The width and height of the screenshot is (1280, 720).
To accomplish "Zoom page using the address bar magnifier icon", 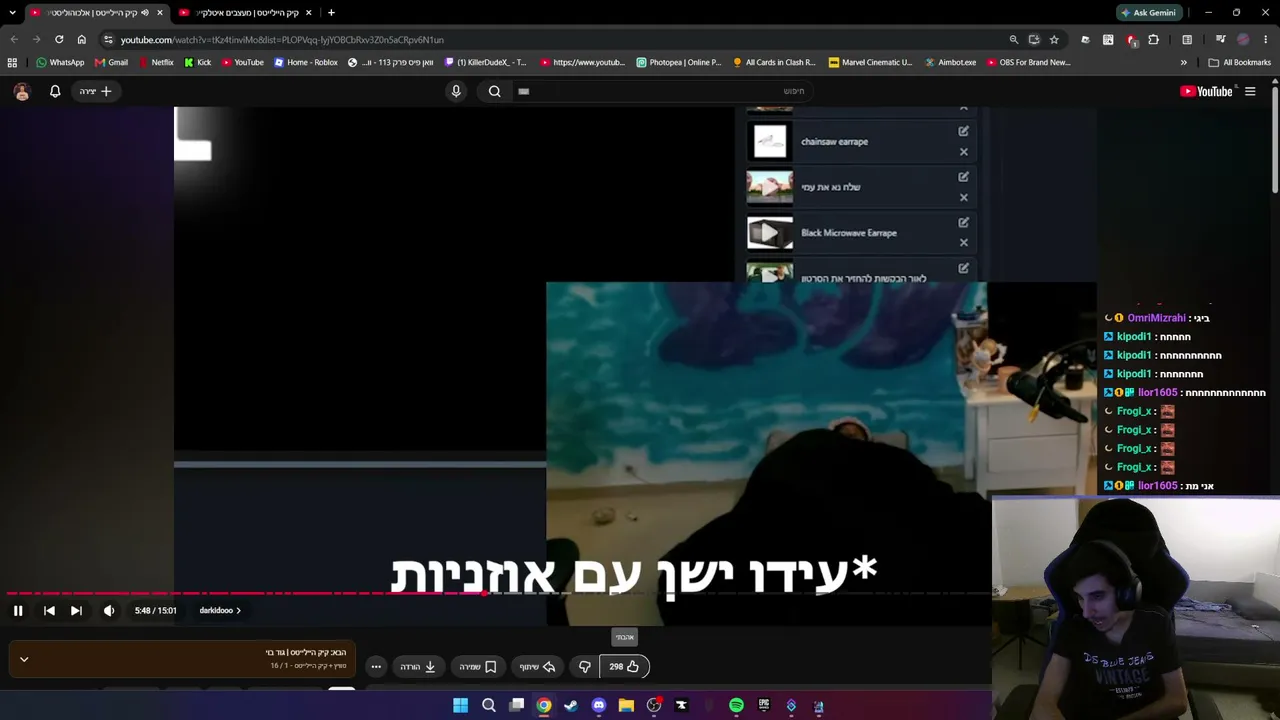I will coord(1014,40).
